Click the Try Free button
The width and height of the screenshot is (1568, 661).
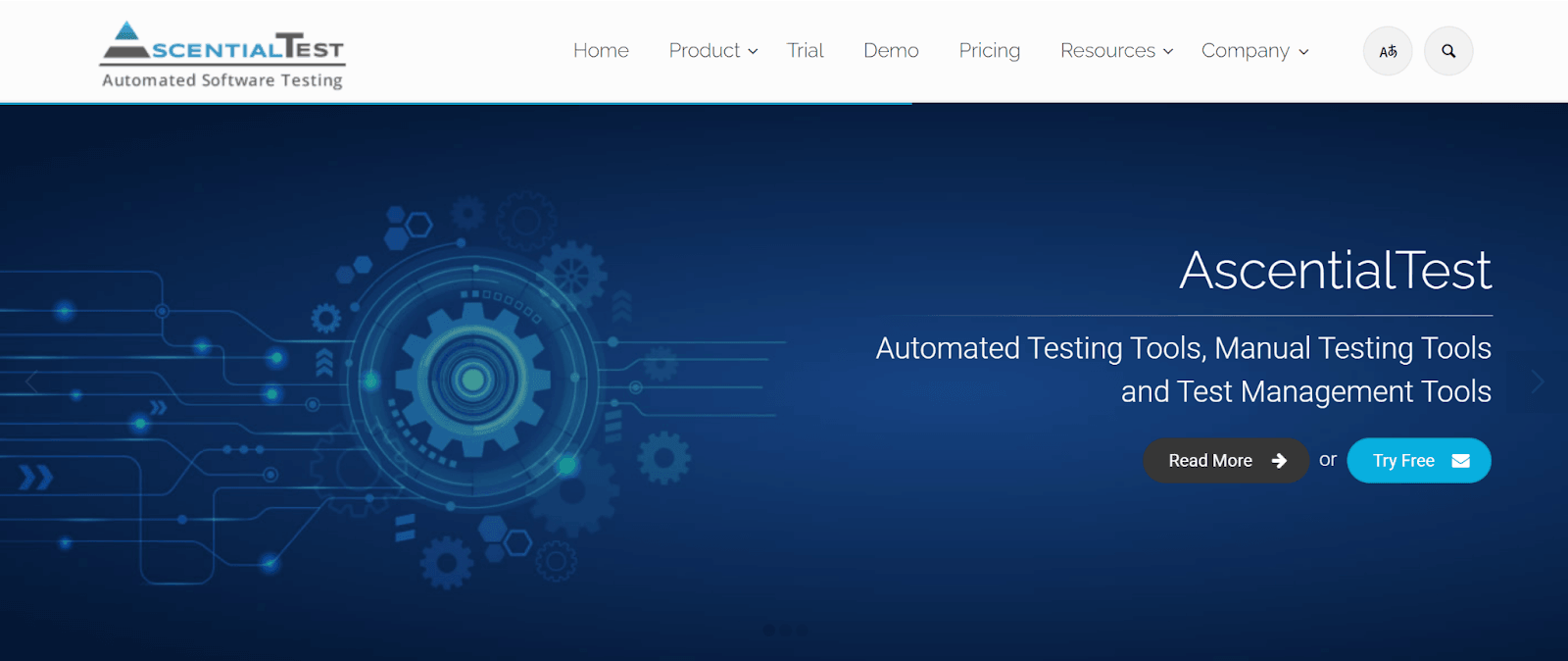1419,460
